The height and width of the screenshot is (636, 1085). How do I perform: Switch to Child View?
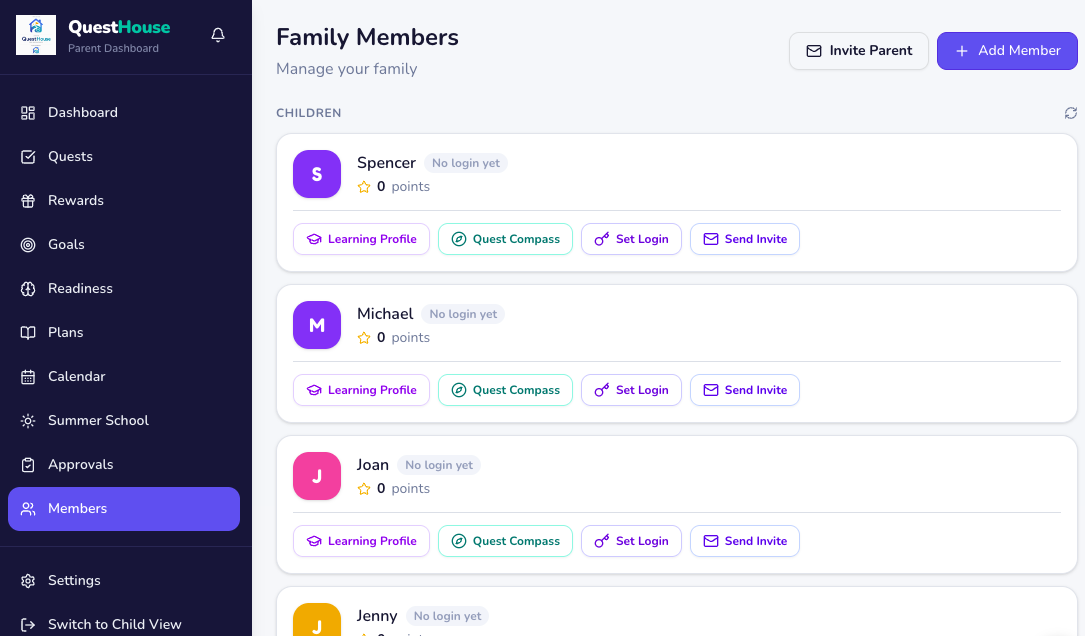[124, 624]
